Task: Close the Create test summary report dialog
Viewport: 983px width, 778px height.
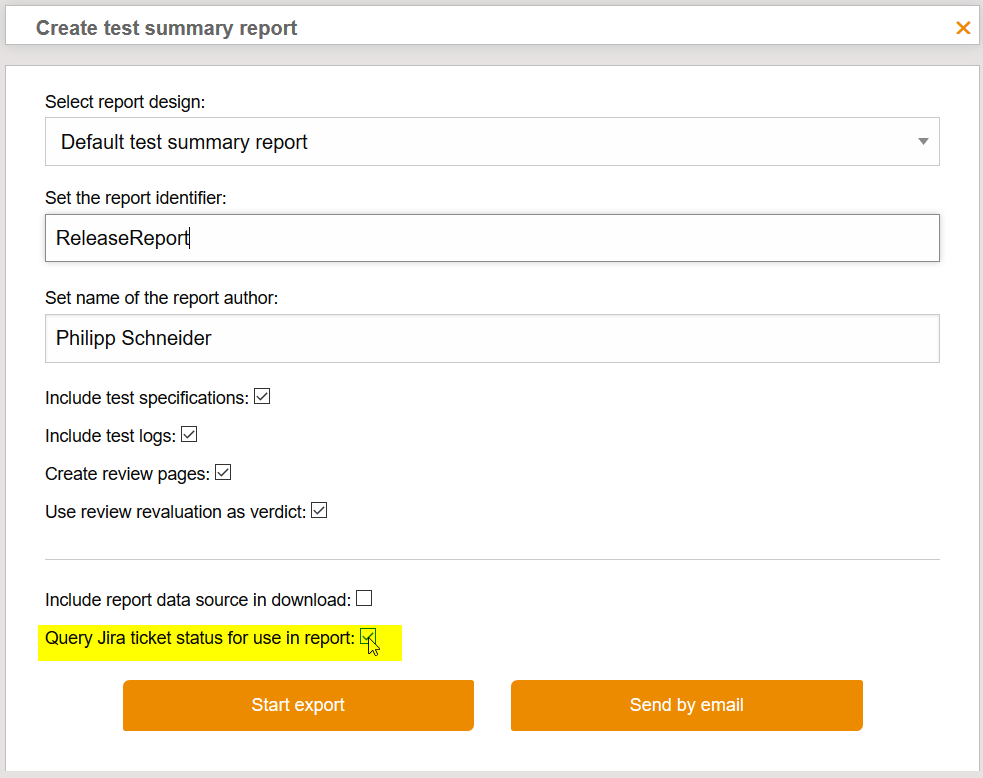Action: (x=963, y=28)
